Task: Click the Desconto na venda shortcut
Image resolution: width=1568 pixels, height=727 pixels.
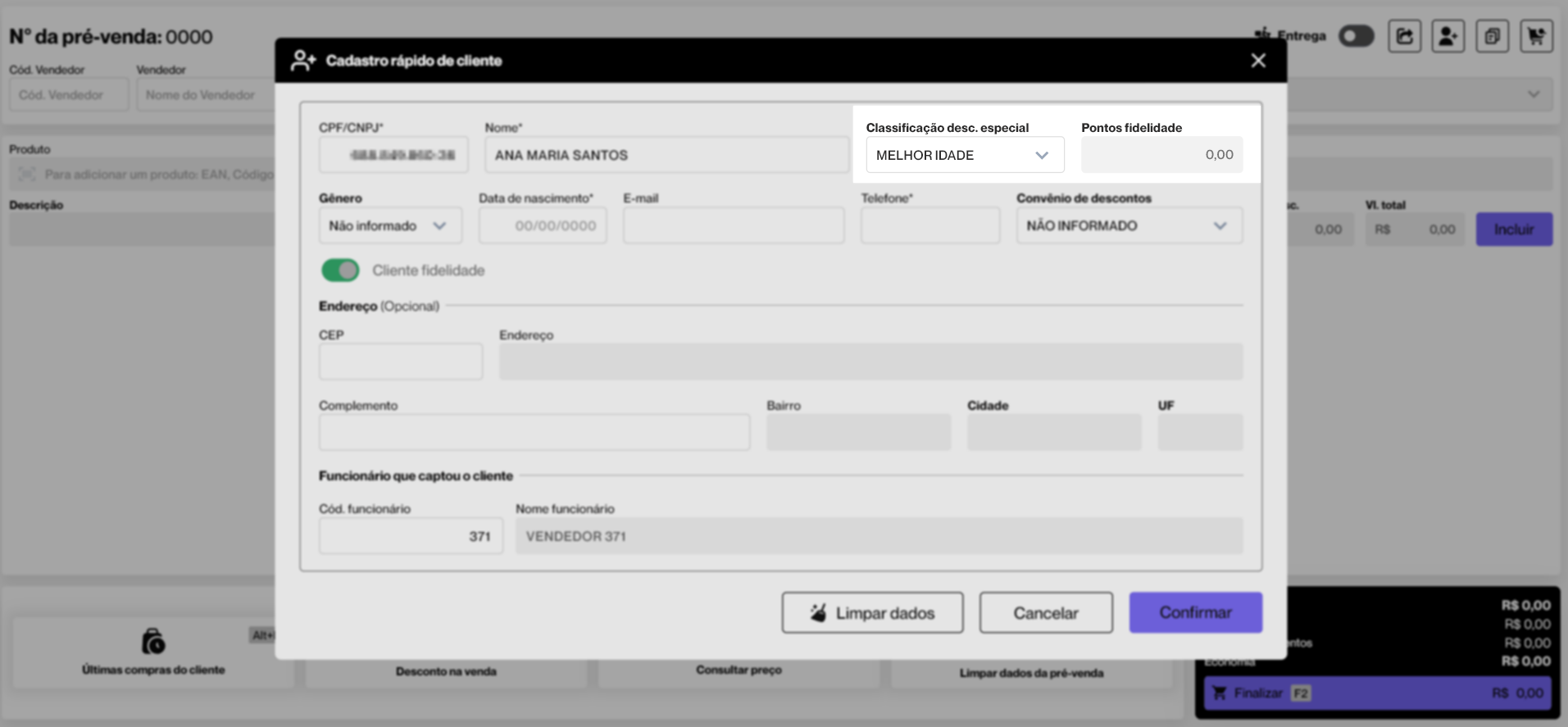Action: [446, 671]
